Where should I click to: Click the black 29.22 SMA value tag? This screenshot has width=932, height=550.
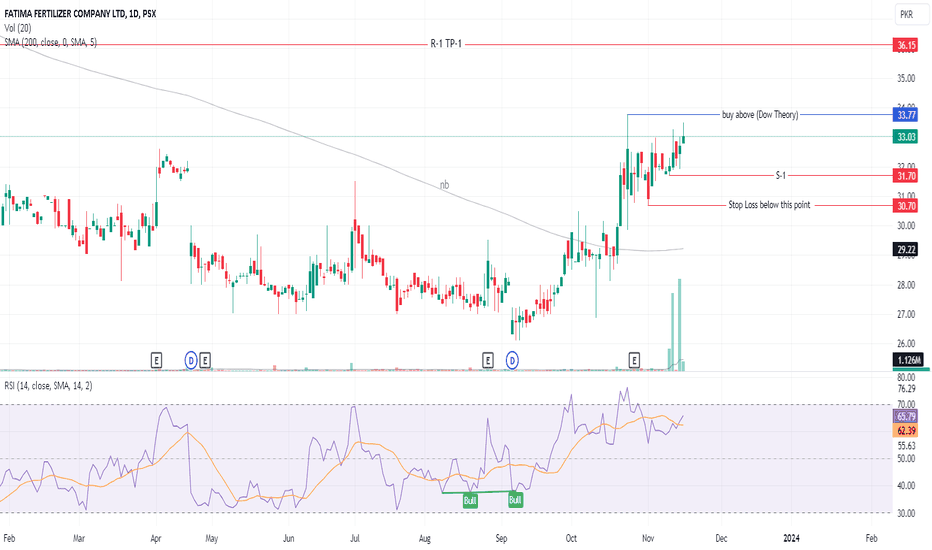(x=906, y=249)
